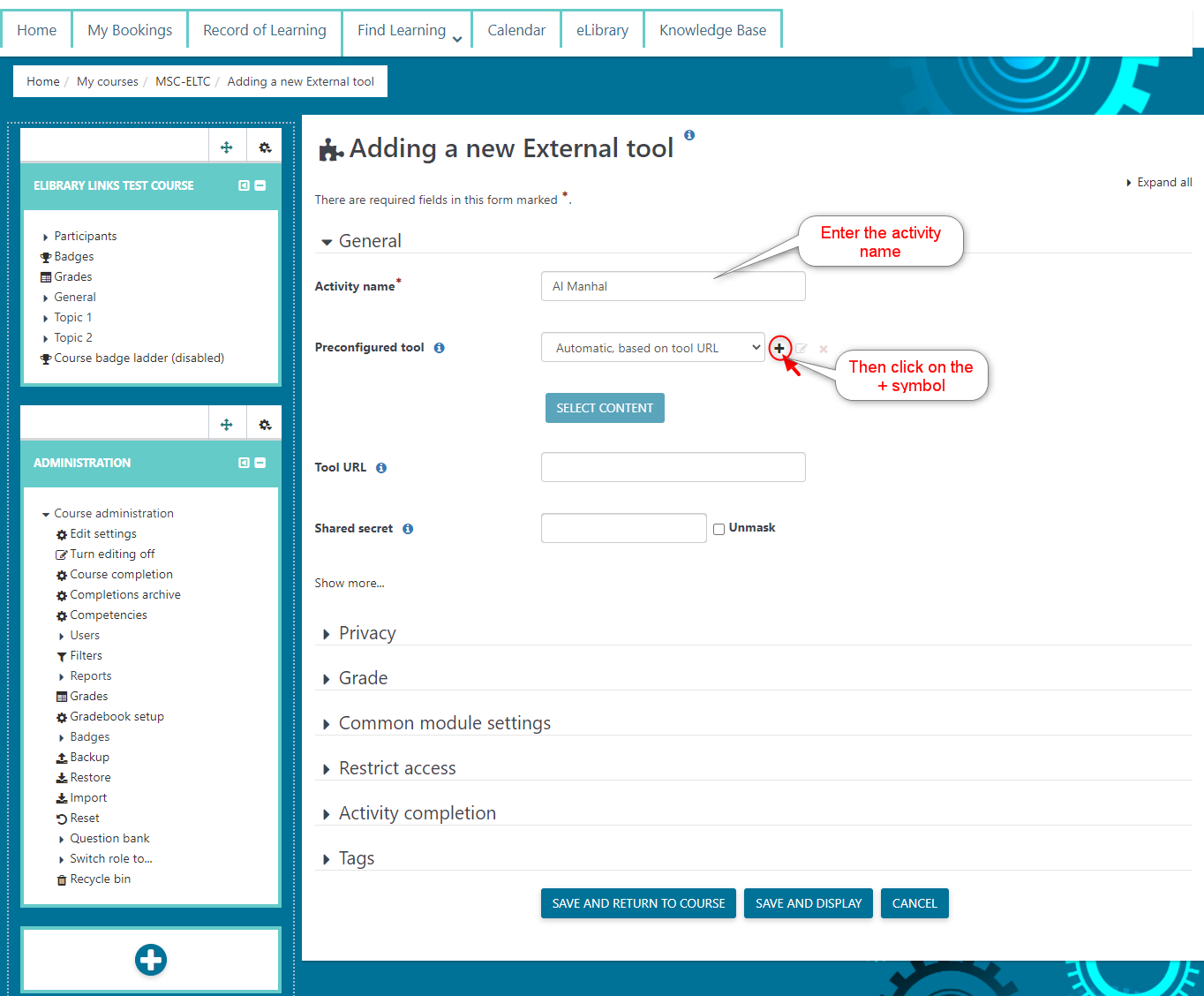Open the Preconfigured tool dropdown

[653, 348]
